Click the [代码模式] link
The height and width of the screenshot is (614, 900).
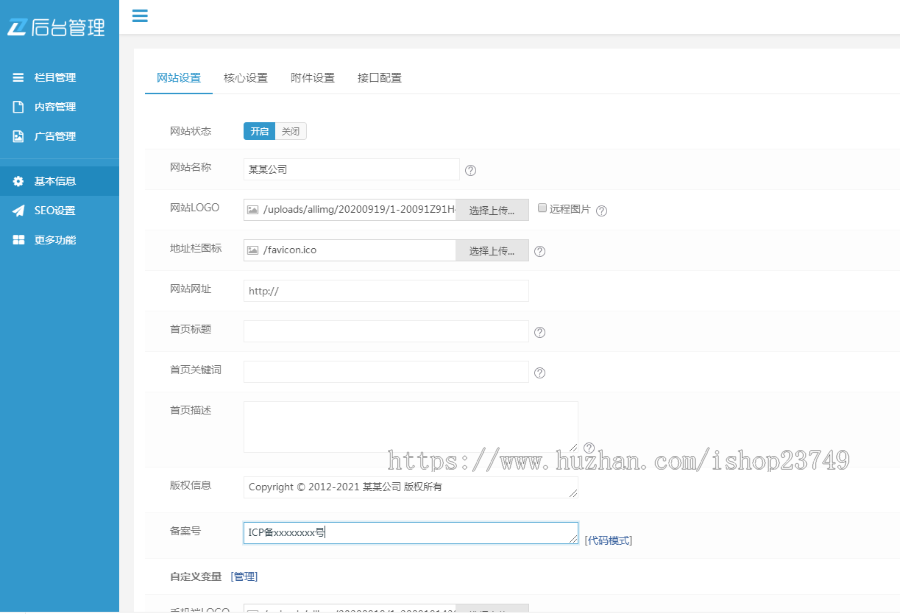(608, 540)
